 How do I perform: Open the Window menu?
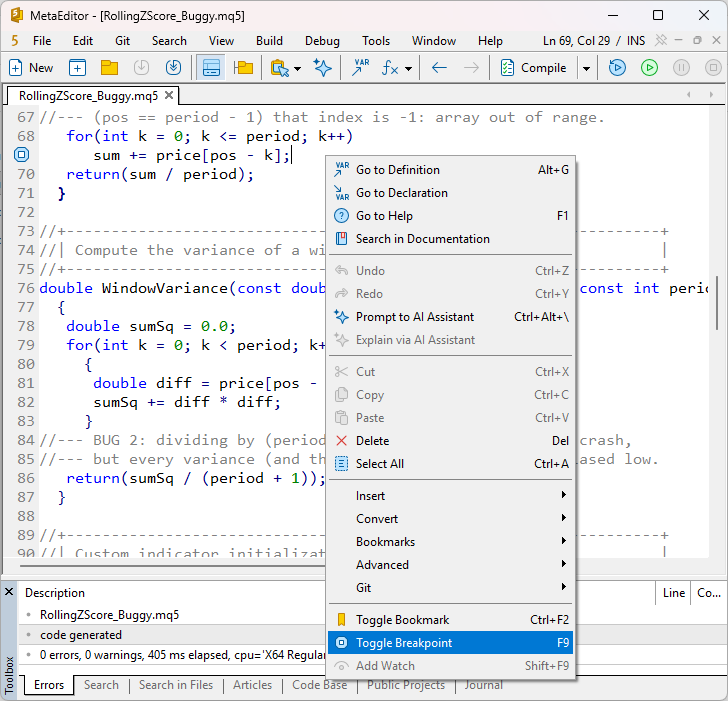pos(434,41)
